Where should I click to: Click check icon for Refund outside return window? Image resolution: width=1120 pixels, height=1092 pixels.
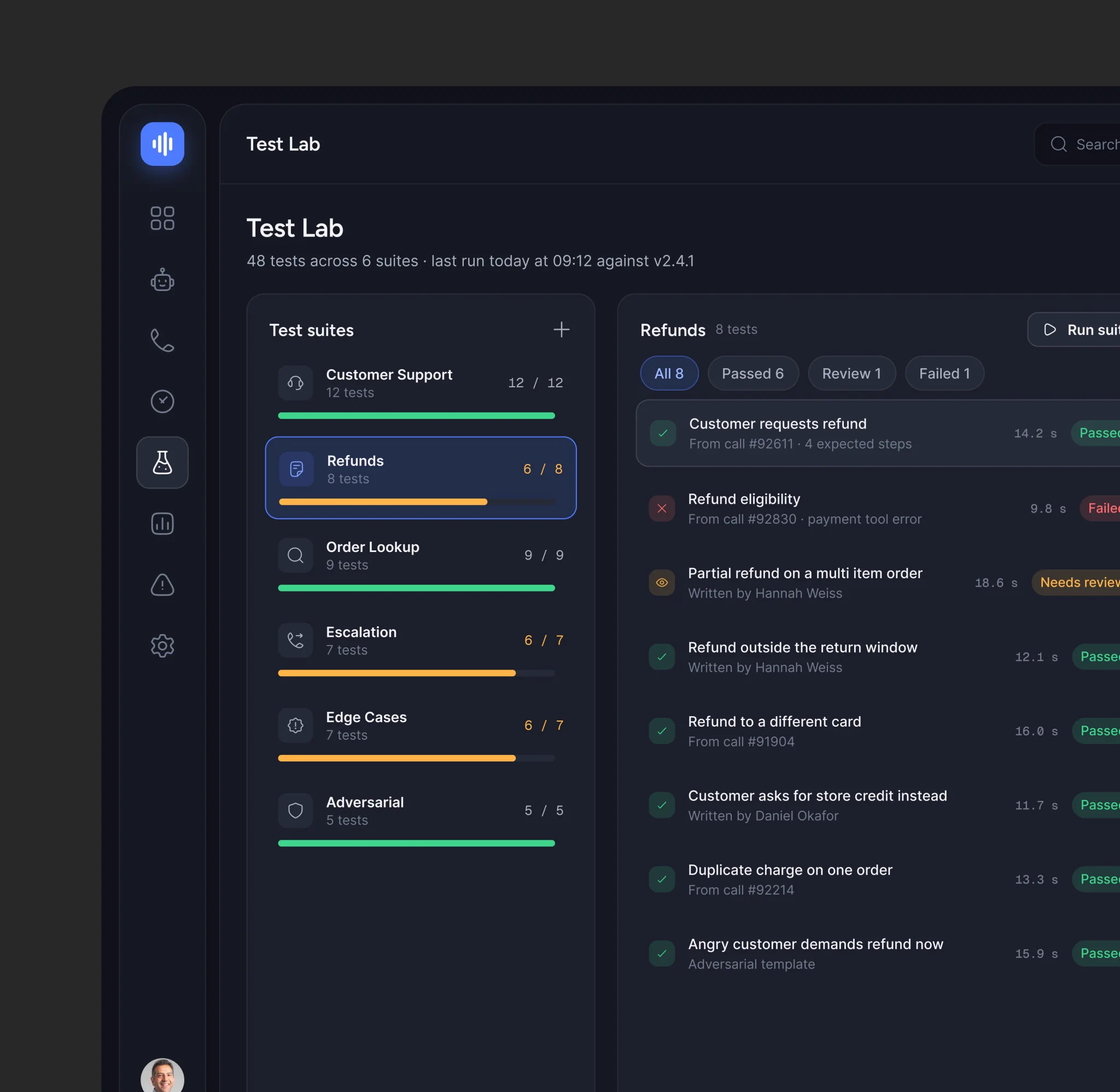(662, 657)
